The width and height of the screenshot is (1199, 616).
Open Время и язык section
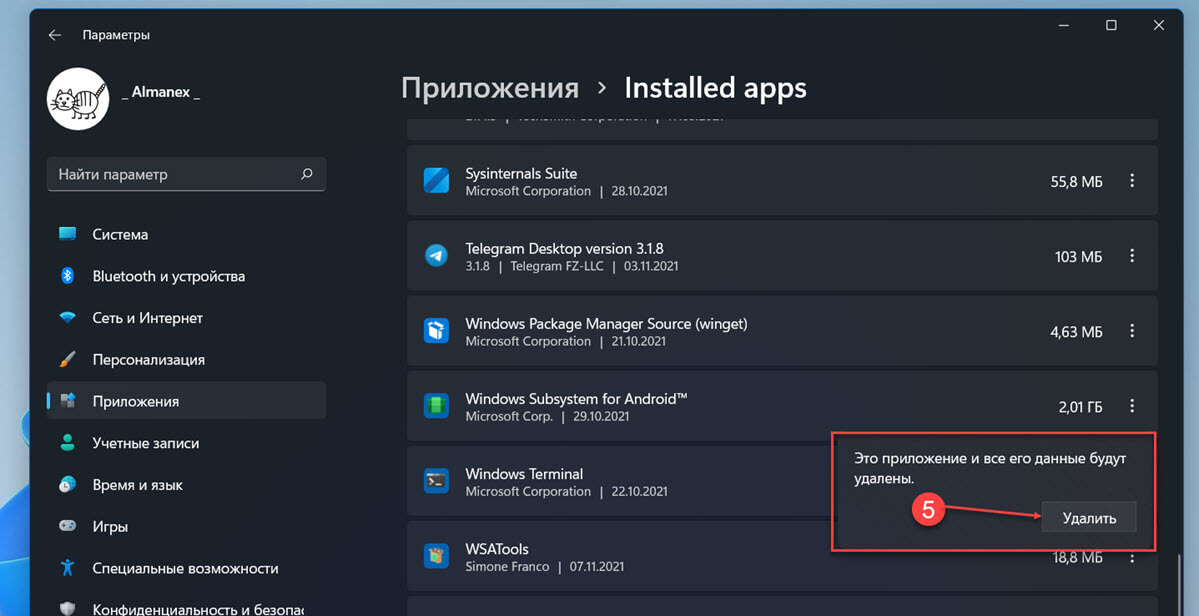(187, 485)
